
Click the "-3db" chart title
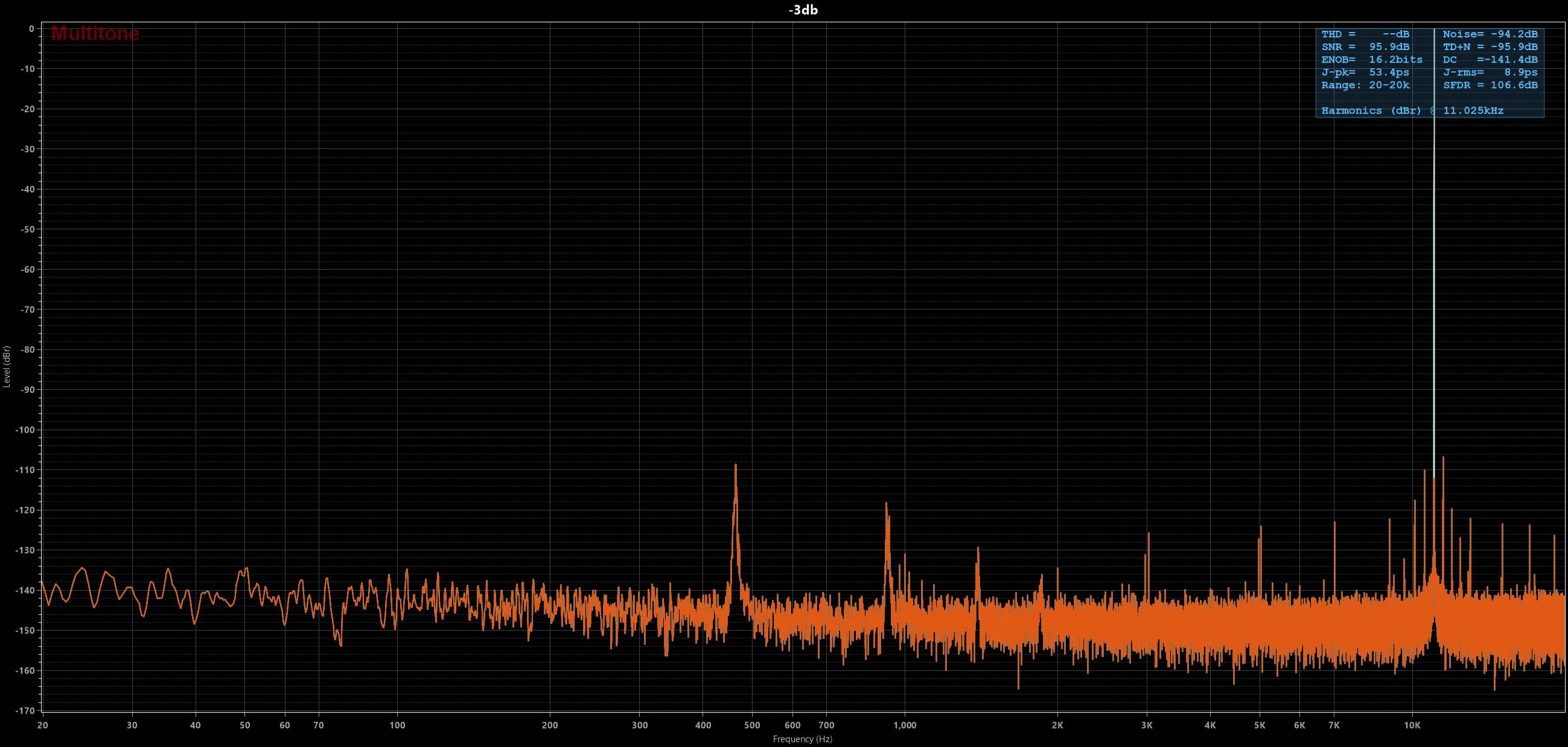[803, 10]
